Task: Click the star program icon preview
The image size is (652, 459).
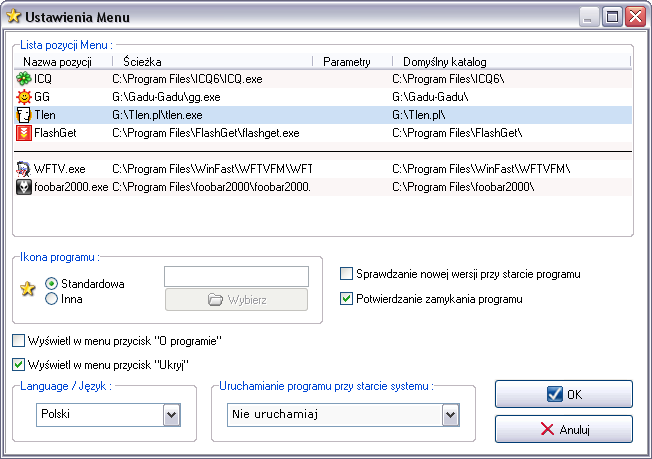Action: (x=28, y=291)
